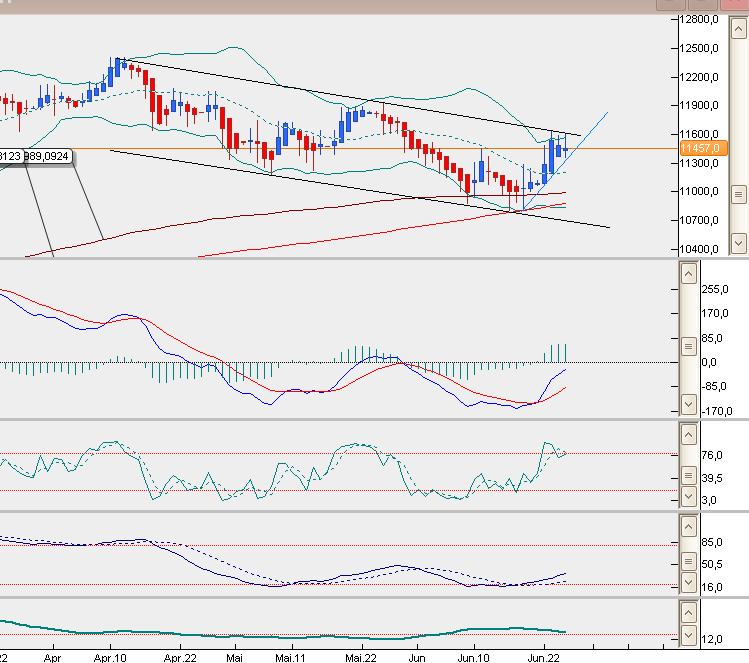Viewport: 749px width, 663px height.
Task: Click the Jun.10 date label
Action: click(473, 658)
